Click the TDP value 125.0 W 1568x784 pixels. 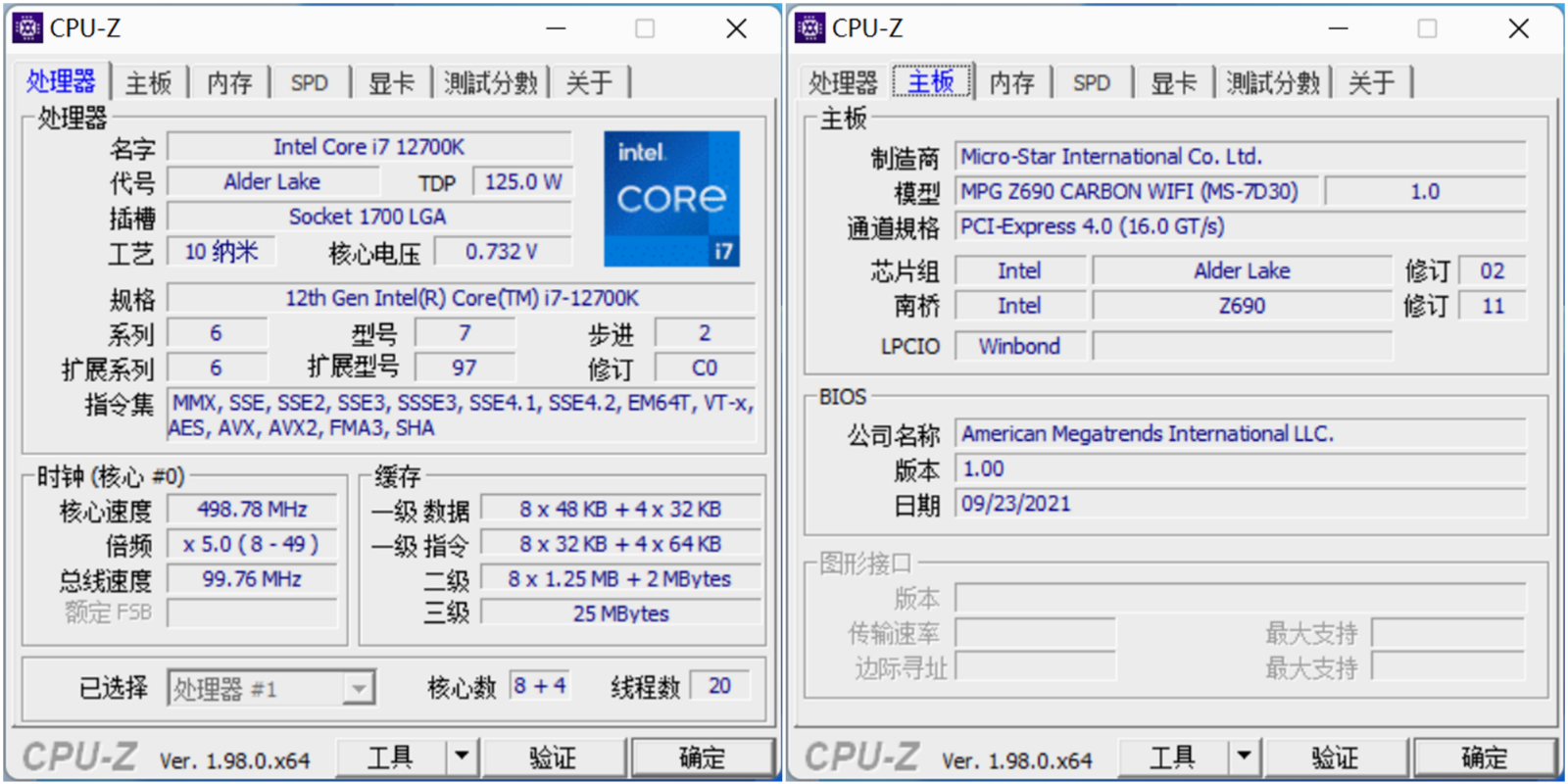[522, 182]
